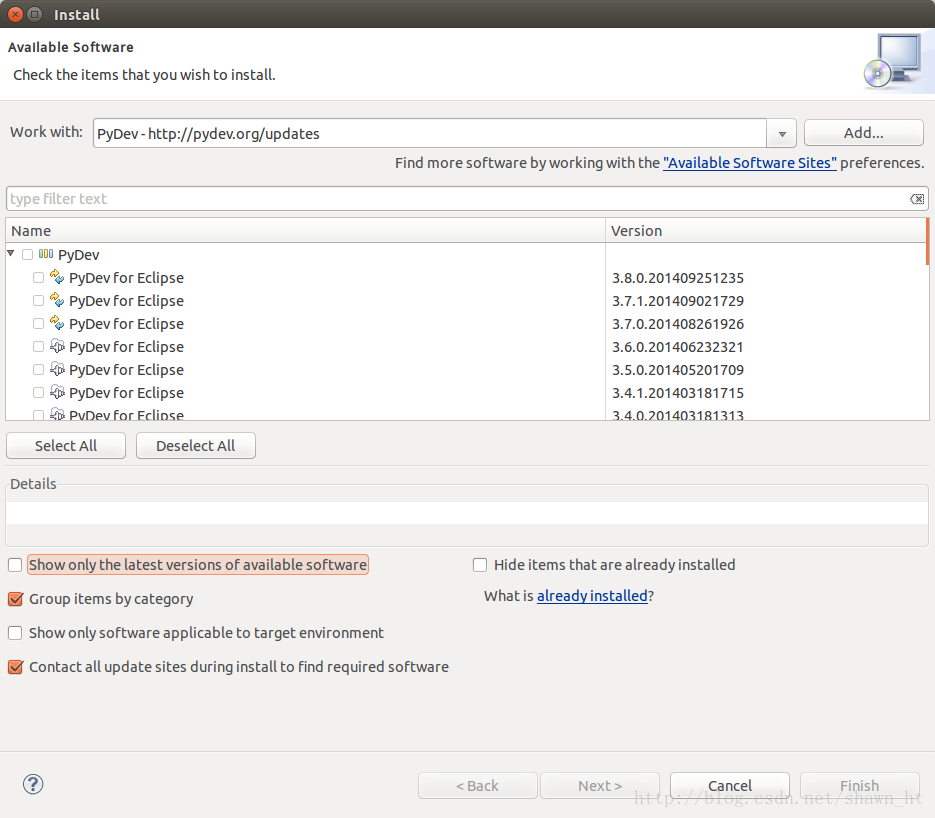Screen dimensions: 935x818
Task: Clear the filter text with the erase icon
Action: (x=917, y=199)
